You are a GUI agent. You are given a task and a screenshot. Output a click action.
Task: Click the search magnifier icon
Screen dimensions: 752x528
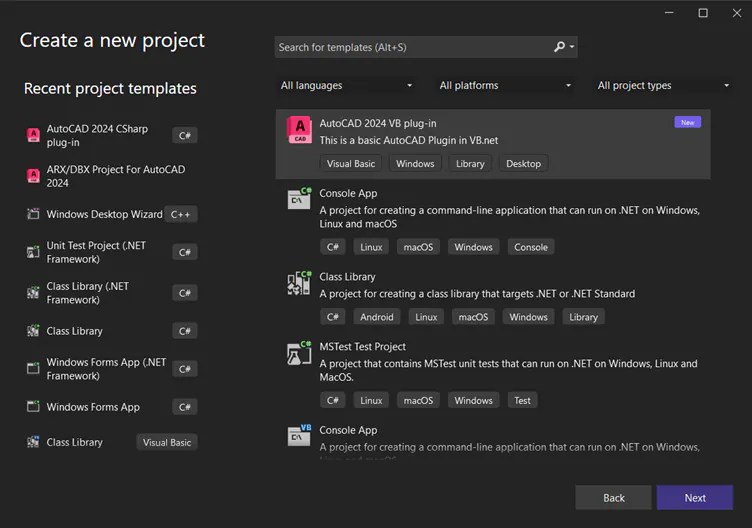(559, 47)
